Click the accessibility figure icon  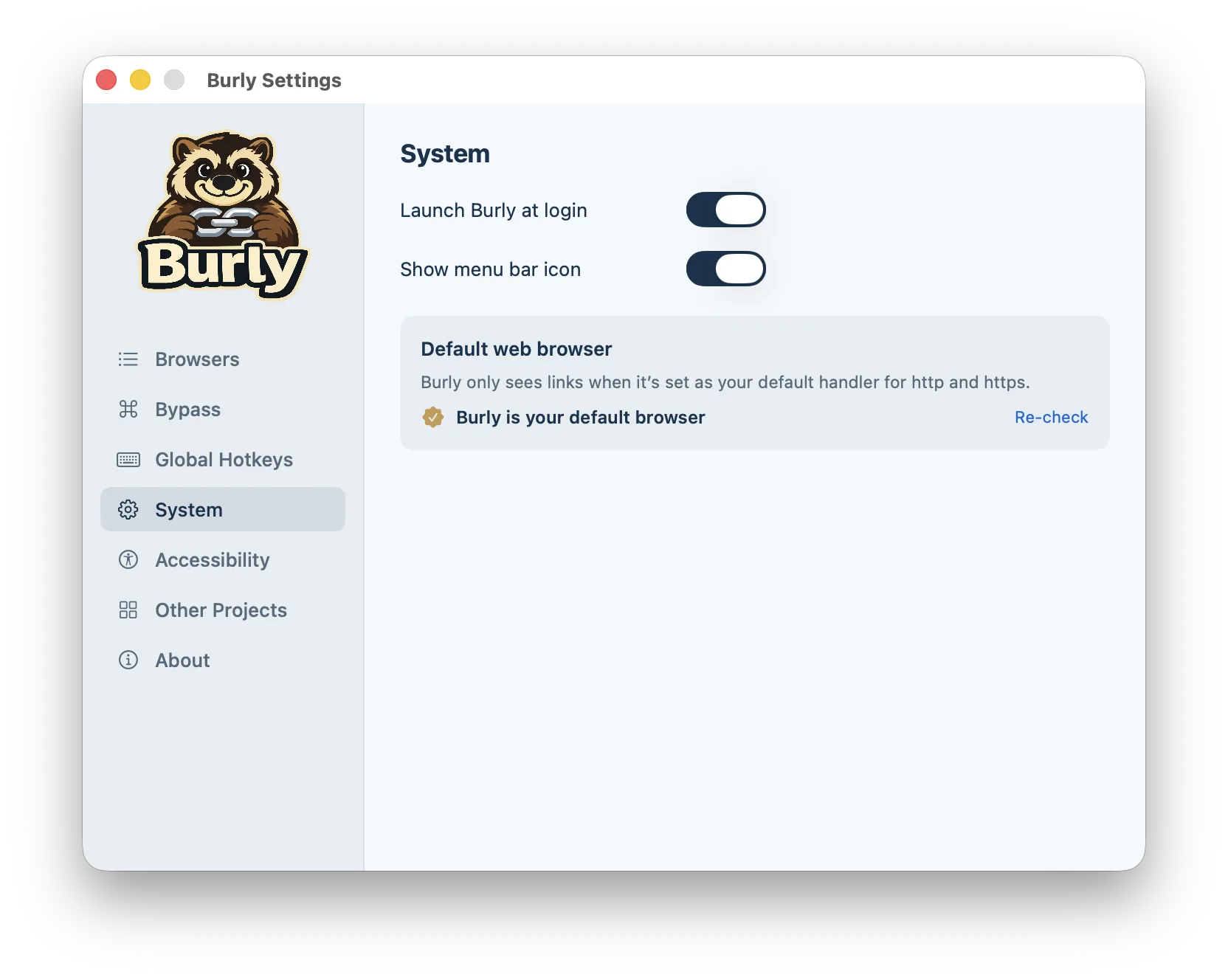[128, 560]
